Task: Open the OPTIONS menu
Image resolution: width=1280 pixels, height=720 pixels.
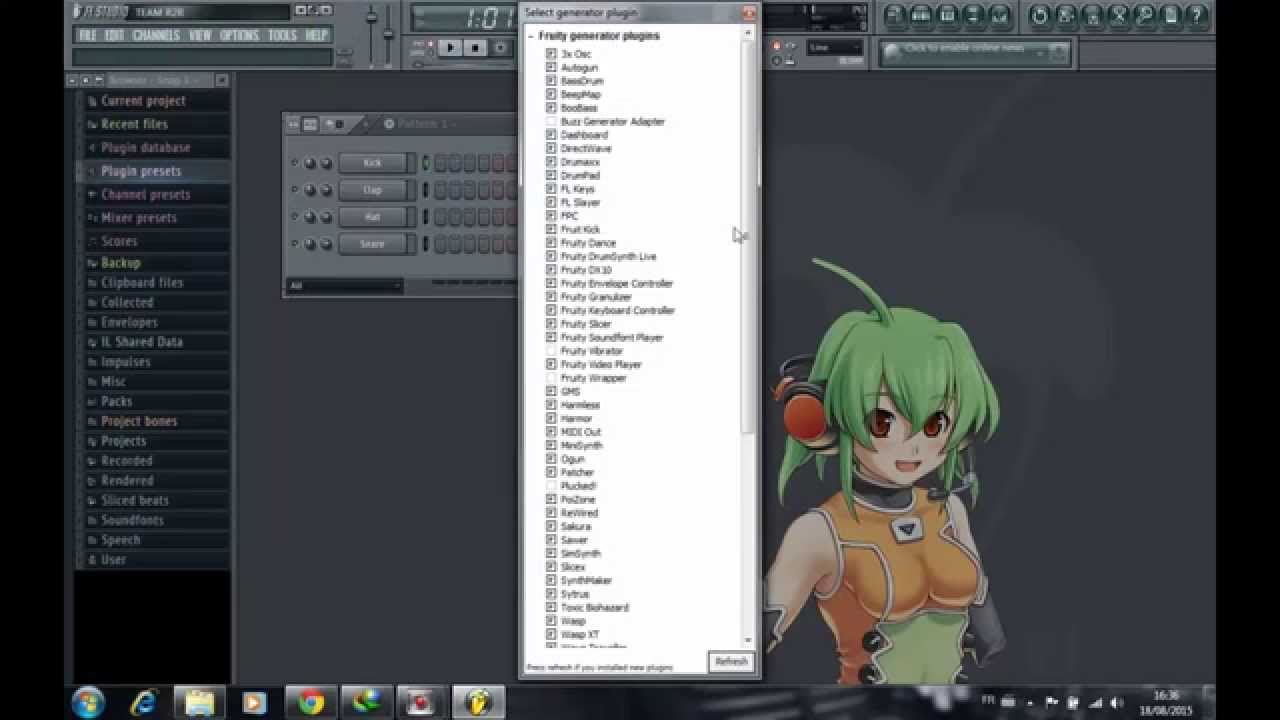Action: (x=239, y=35)
